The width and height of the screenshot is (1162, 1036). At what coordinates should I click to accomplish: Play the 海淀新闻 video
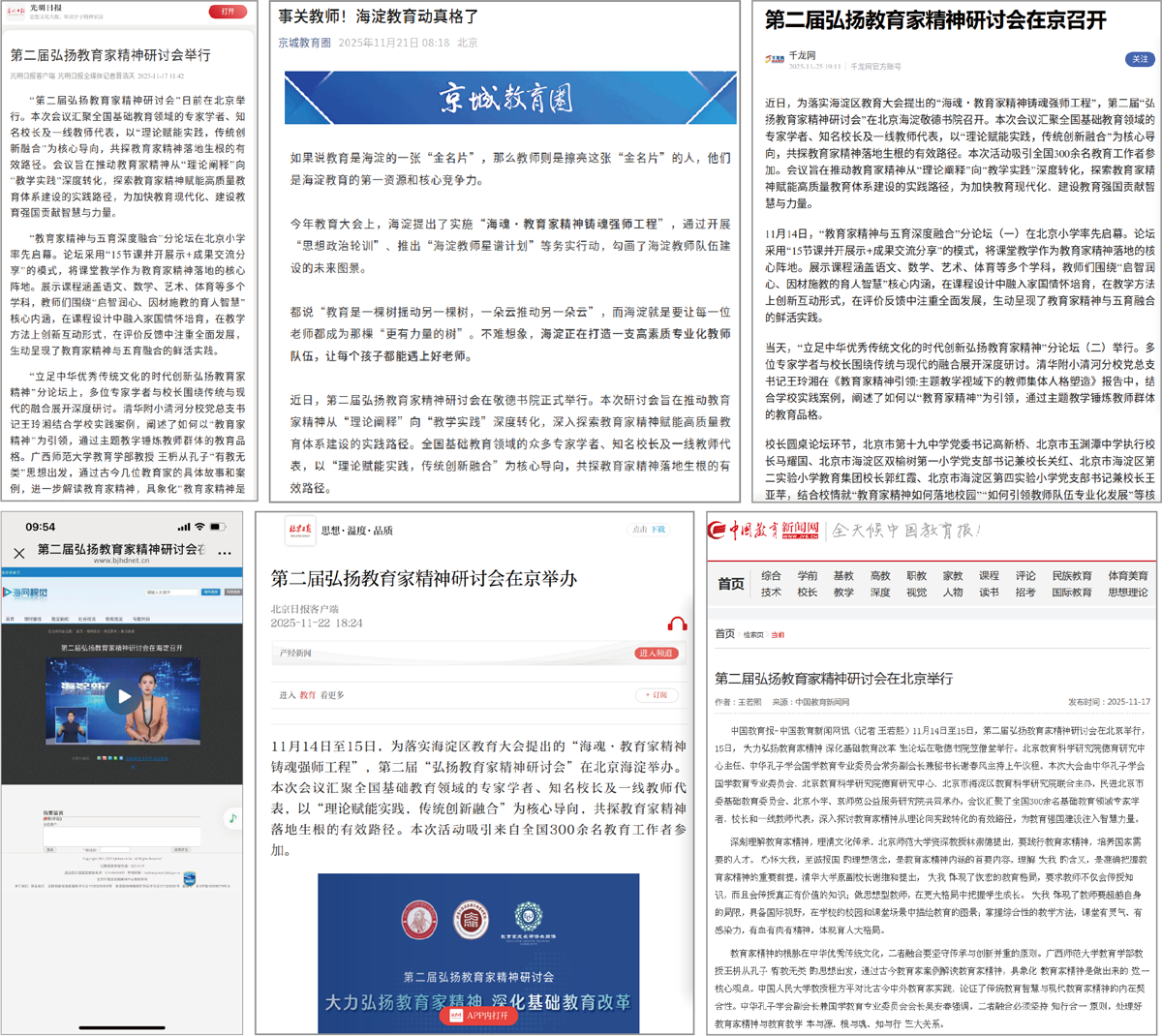(x=122, y=695)
